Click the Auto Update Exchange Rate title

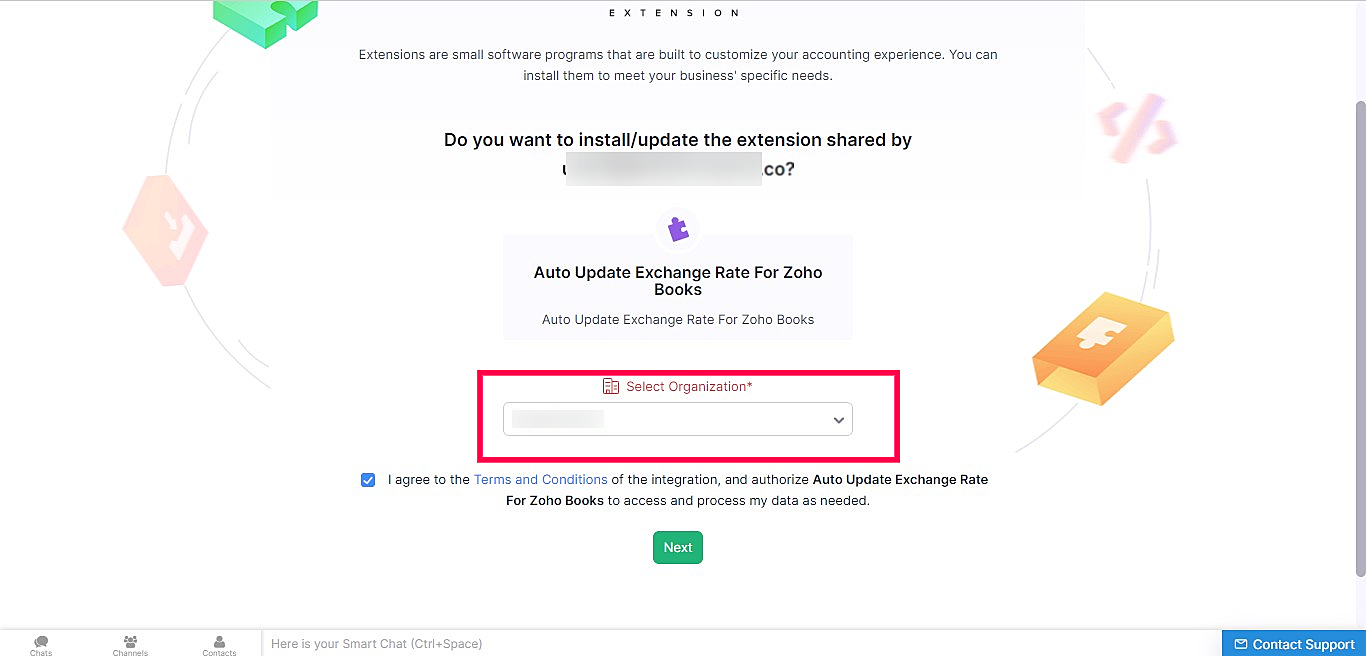click(x=678, y=281)
